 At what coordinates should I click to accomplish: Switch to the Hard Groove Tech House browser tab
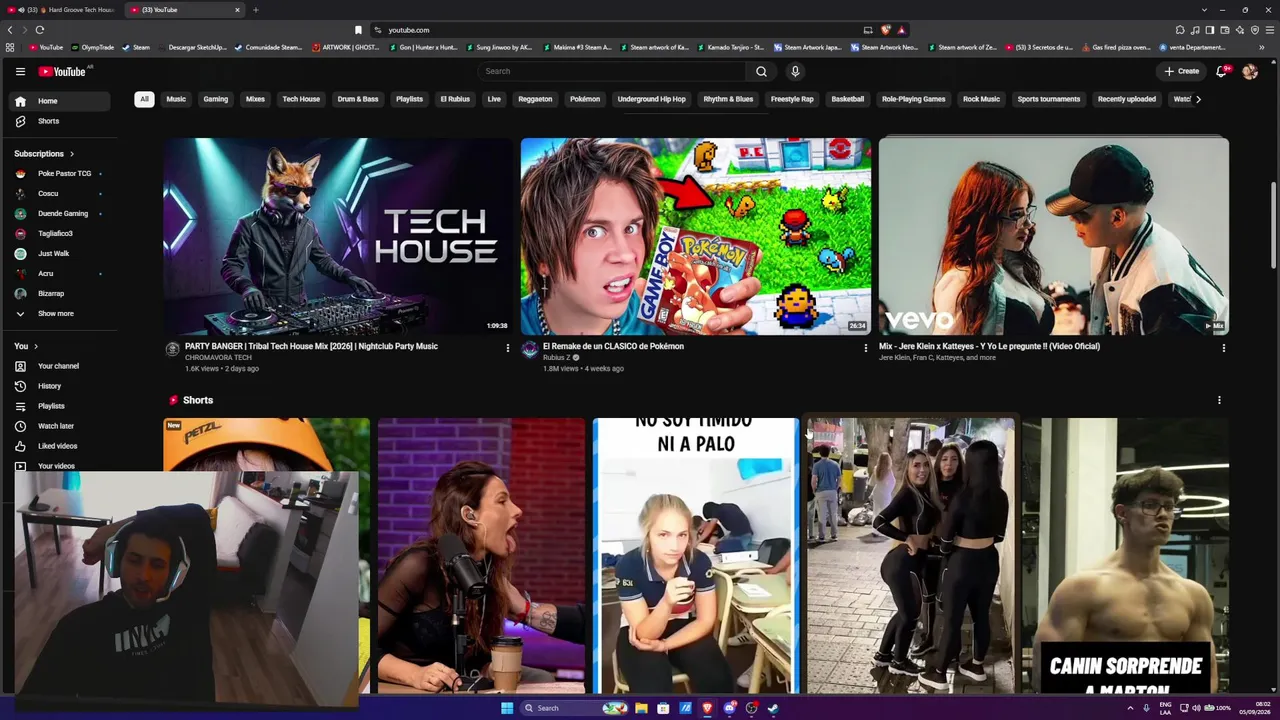point(62,10)
